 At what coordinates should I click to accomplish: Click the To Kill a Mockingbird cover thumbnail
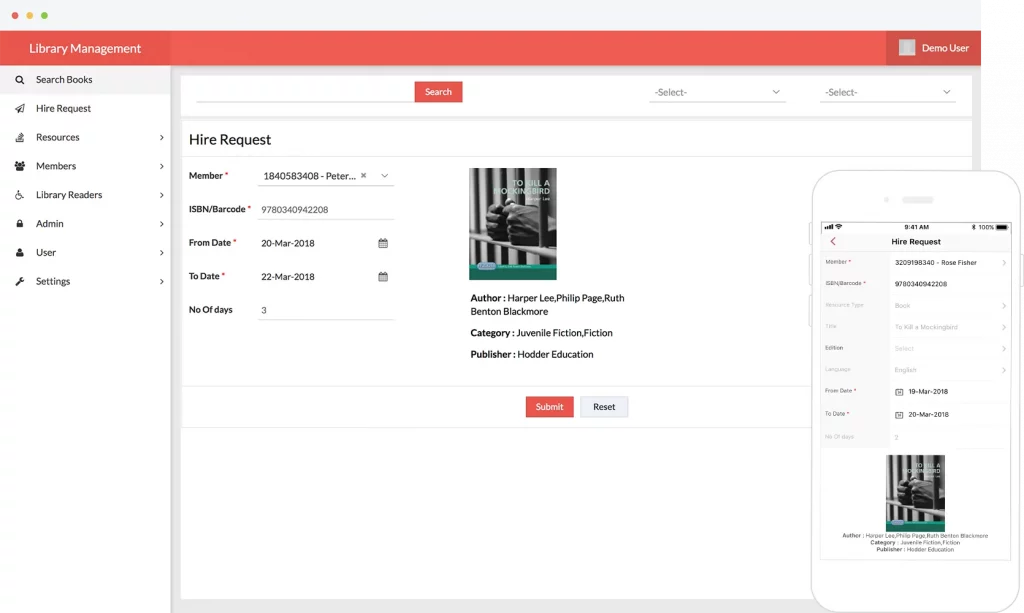click(512, 223)
